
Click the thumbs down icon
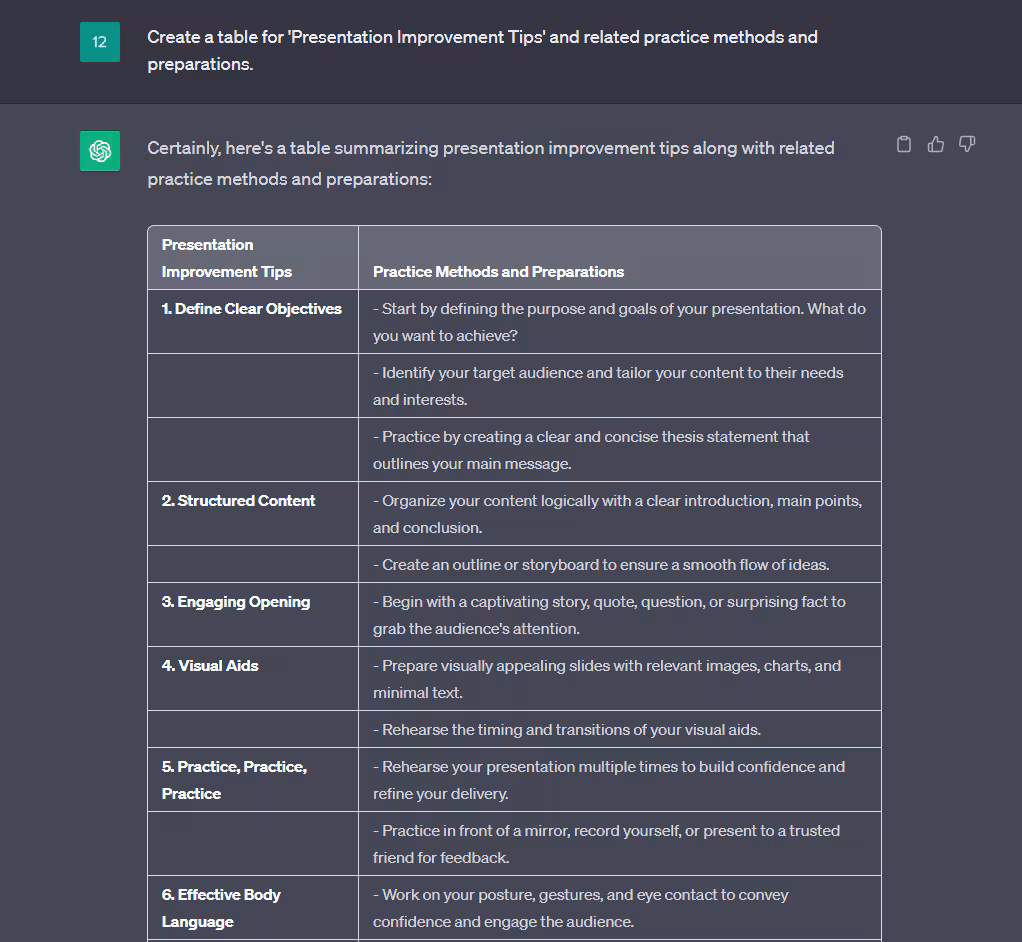point(967,145)
